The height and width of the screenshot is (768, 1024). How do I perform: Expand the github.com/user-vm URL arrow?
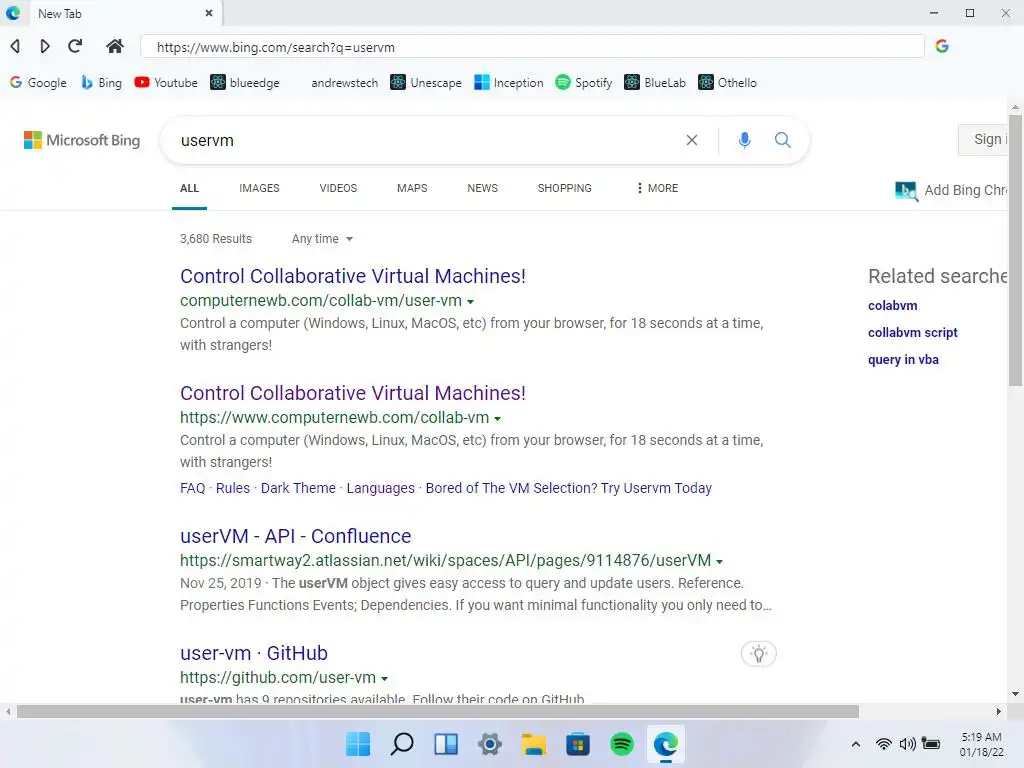tap(385, 679)
